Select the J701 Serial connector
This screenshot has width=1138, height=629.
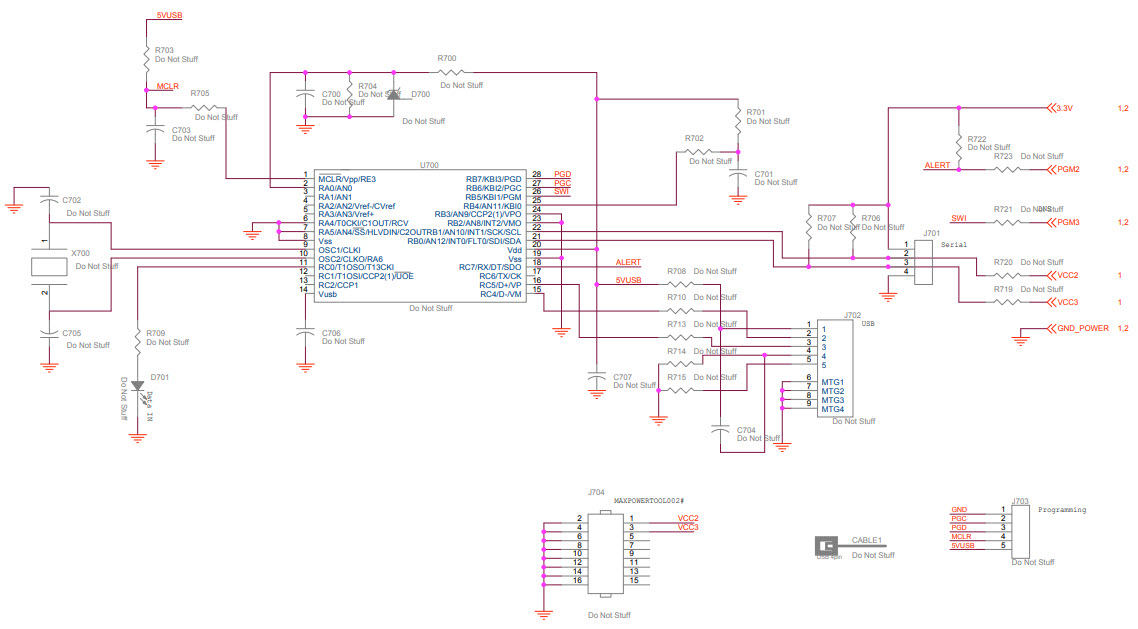pyautogui.click(x=922, y=262)
